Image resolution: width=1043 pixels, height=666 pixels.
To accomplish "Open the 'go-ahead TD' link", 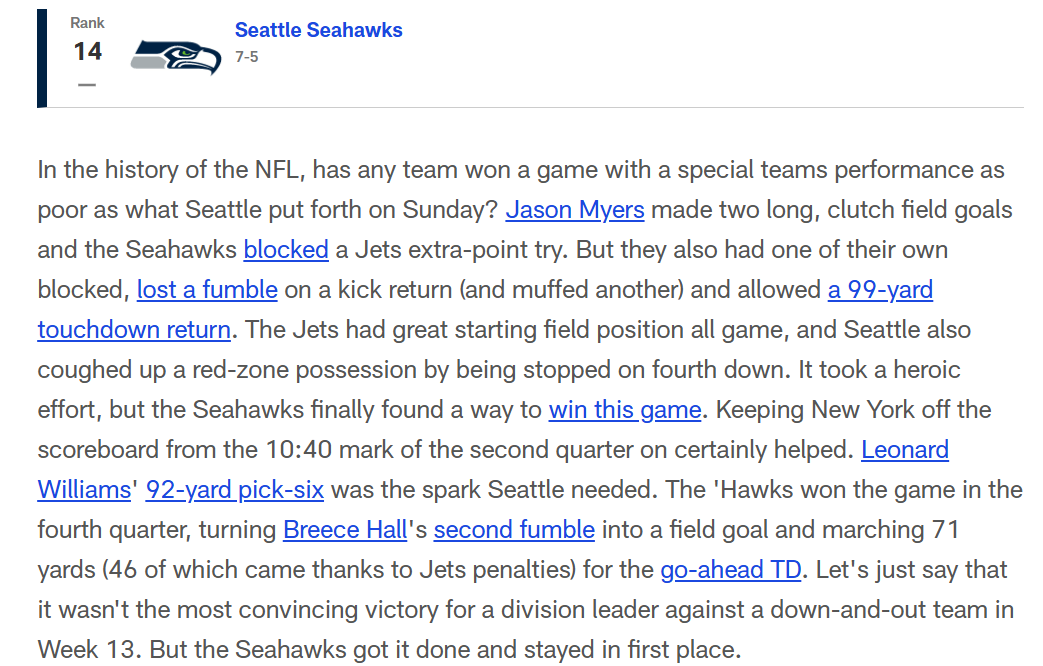I will tap(730, 570).
